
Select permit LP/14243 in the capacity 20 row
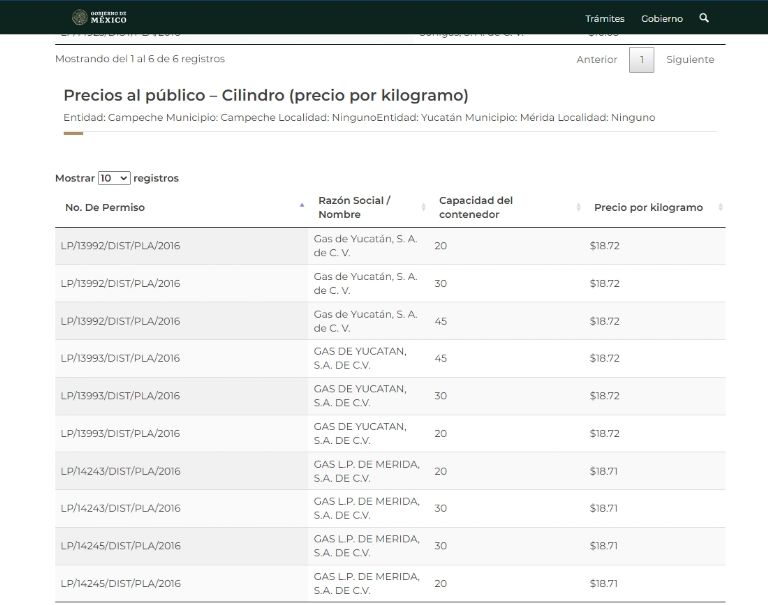click(120, 471)
